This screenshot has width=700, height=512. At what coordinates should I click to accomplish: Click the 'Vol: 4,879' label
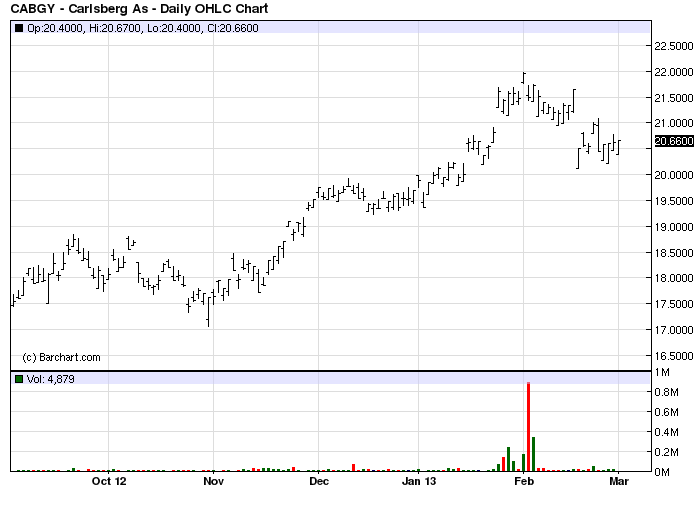tap(50, 379)
